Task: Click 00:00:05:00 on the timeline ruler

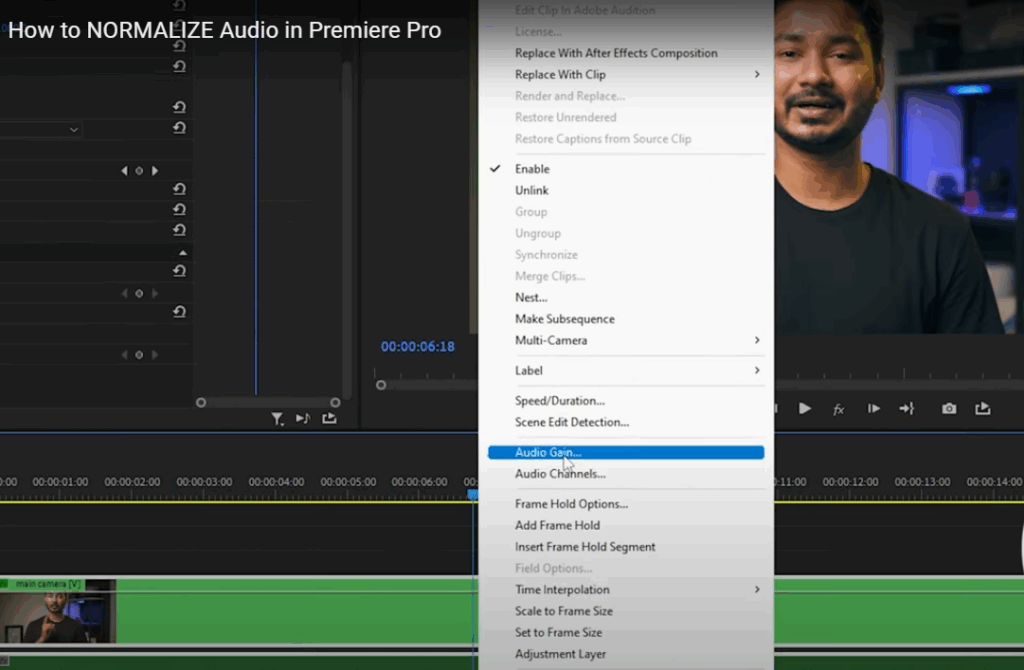Action: (x=348, y=482)
